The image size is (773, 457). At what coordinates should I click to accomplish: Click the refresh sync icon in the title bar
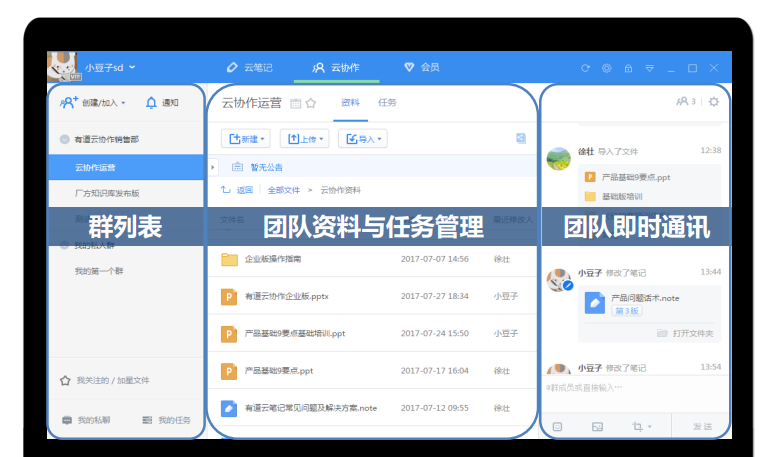click(585, 68)
